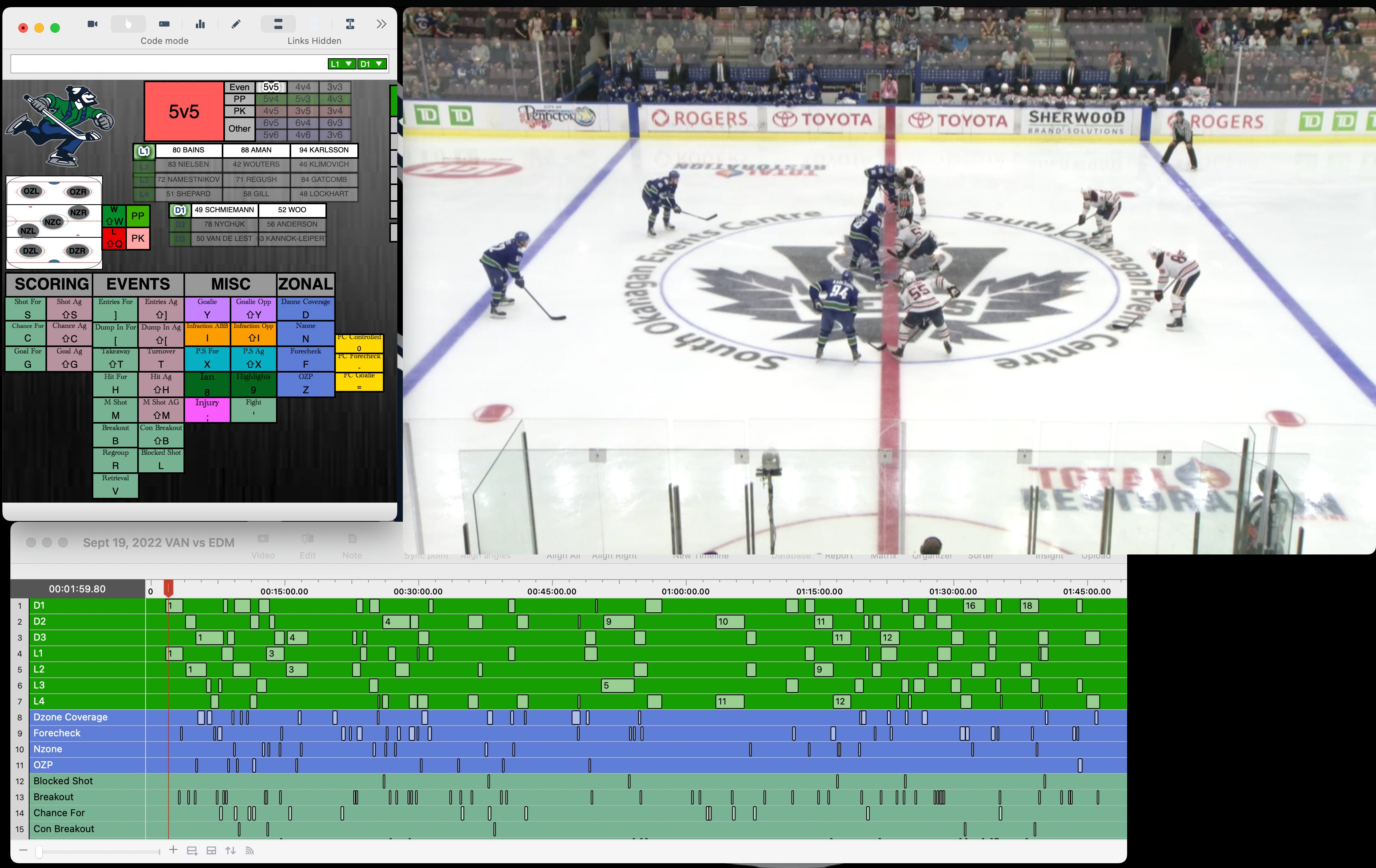The image size is (1376, 868).
Task: Click the add row icon below the timeline
Action: coord(191,850)
